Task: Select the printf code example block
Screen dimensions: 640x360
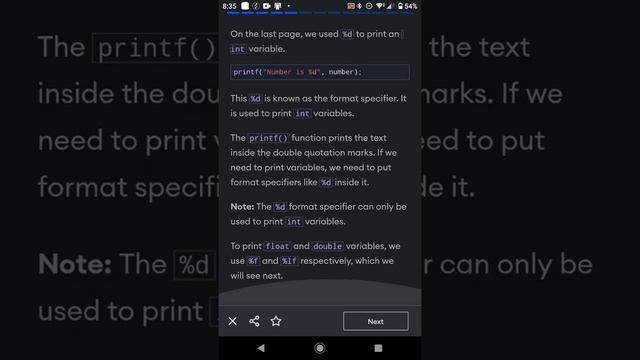Action: click(x=320, y=72)
